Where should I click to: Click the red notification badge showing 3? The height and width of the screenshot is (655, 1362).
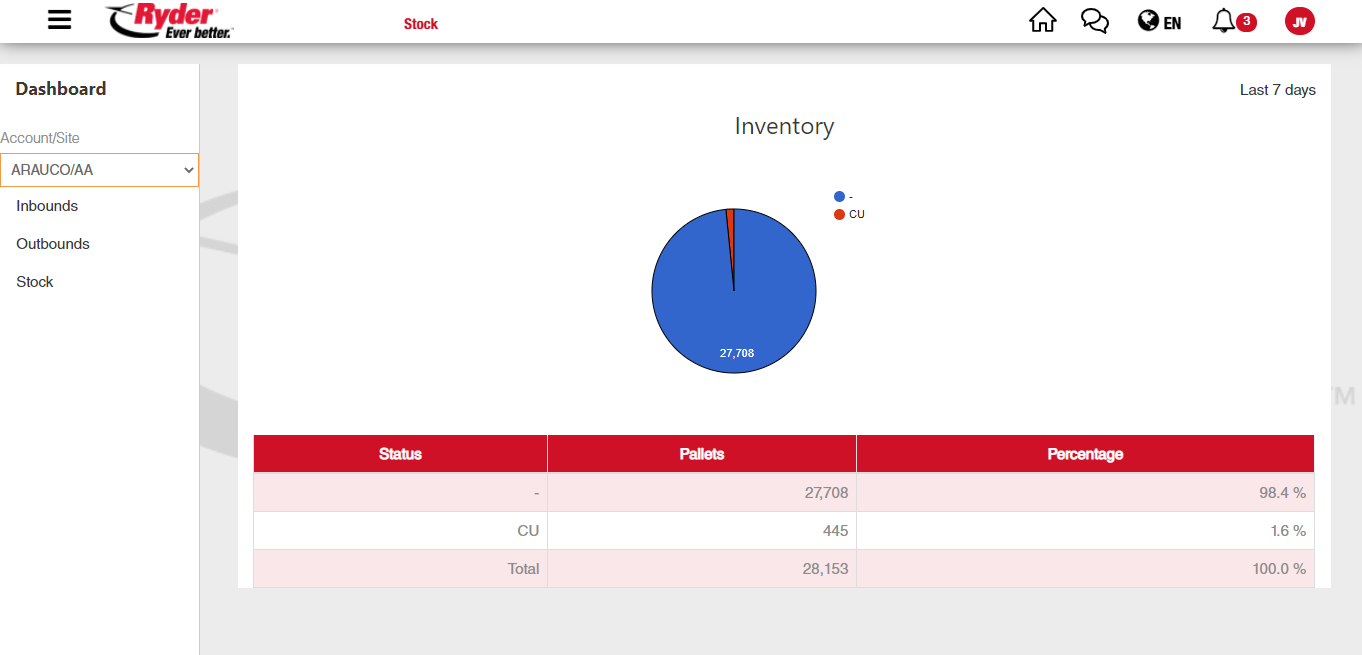click(x=1246, y=21)
